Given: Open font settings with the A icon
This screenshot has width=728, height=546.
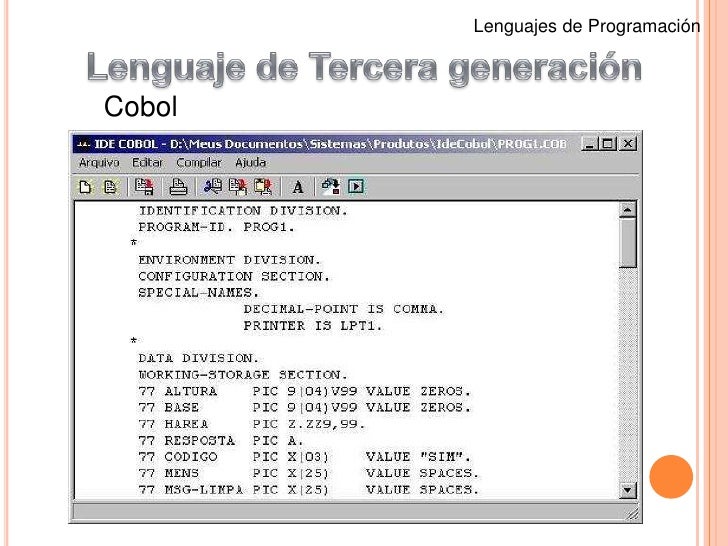Looking at the screenshot, I should 298,187.
